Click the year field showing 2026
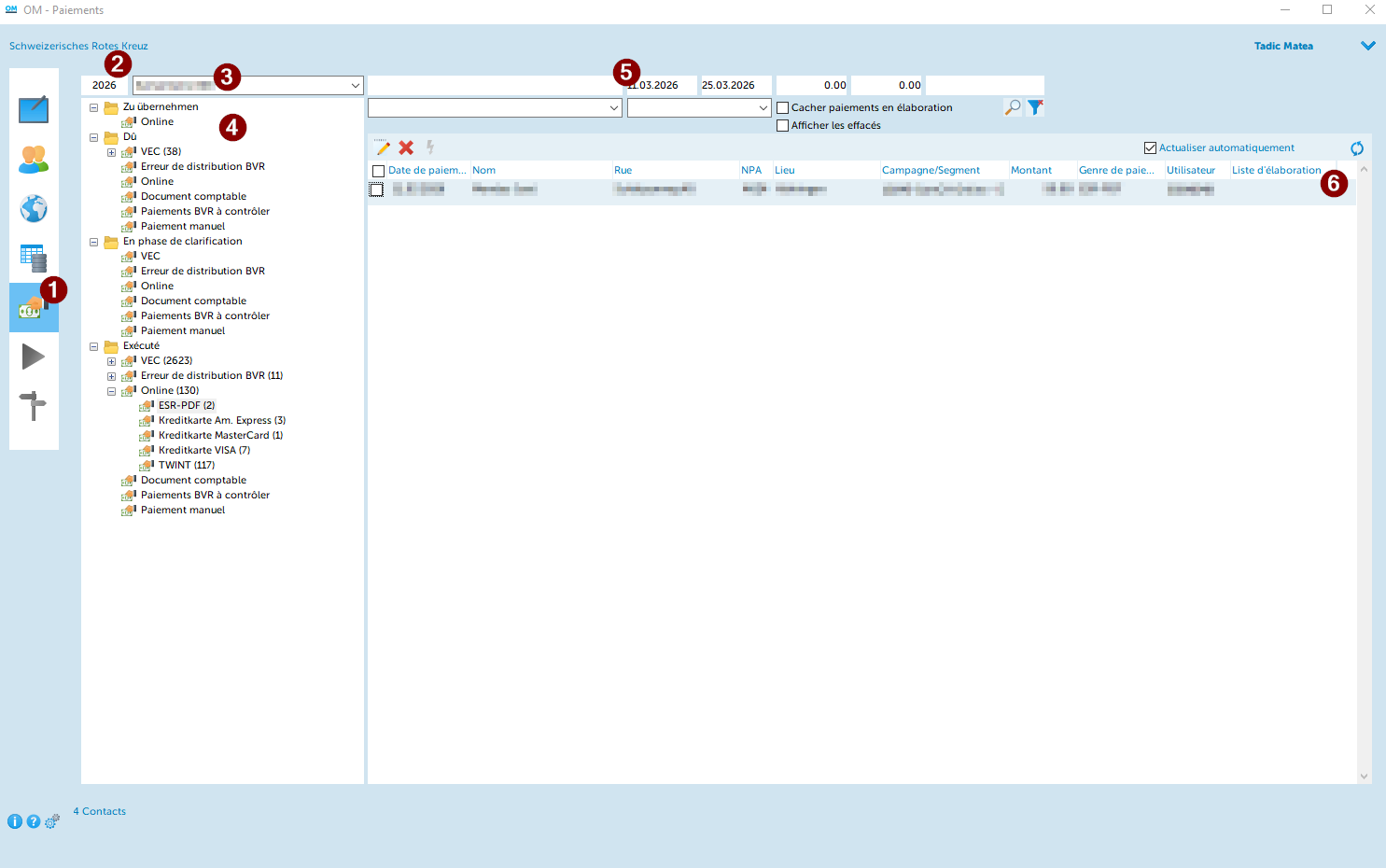The width and height of the screenshot is (1386, 868). [x=105, y=85]
